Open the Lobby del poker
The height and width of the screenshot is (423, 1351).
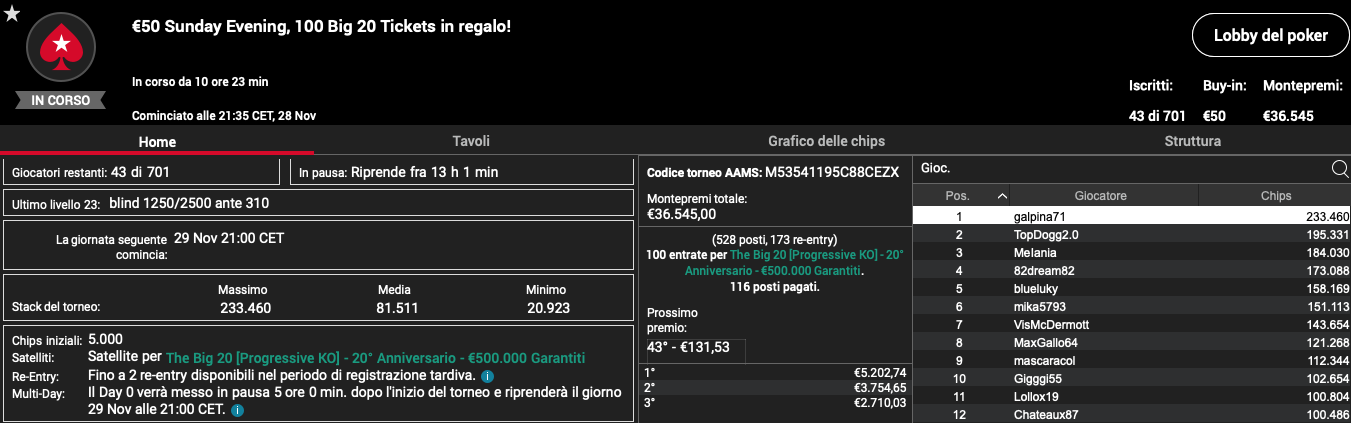(1270, 36)
